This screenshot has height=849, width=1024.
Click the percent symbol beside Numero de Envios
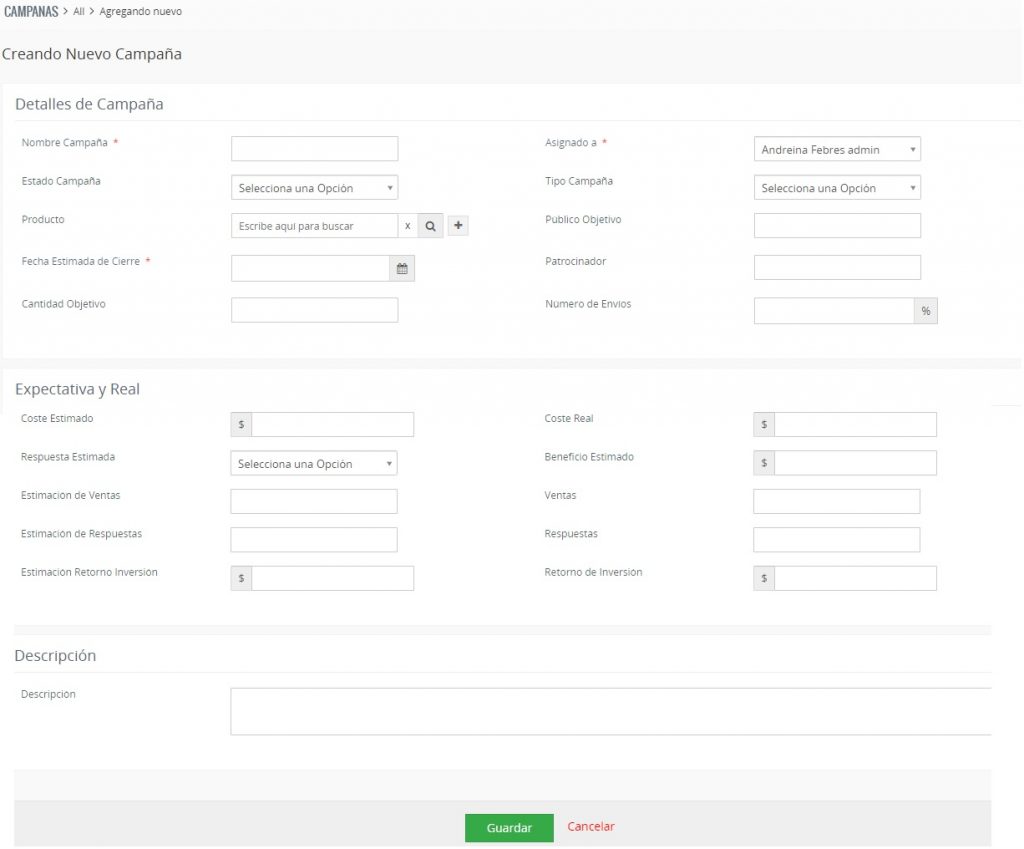pyautogui.click(x=926, y=311)
